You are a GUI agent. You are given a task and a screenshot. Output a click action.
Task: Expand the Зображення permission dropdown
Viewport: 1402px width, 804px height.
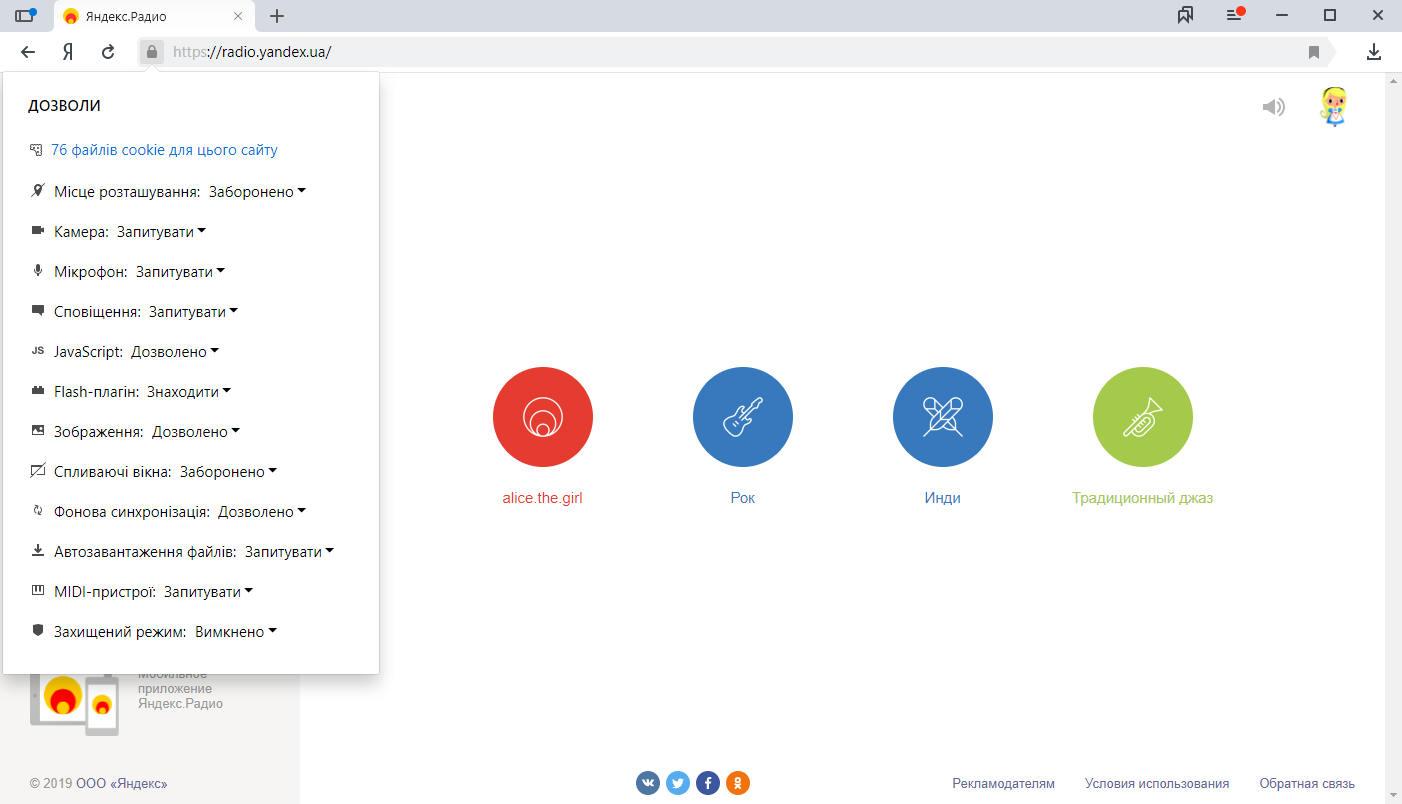point(196,431)
